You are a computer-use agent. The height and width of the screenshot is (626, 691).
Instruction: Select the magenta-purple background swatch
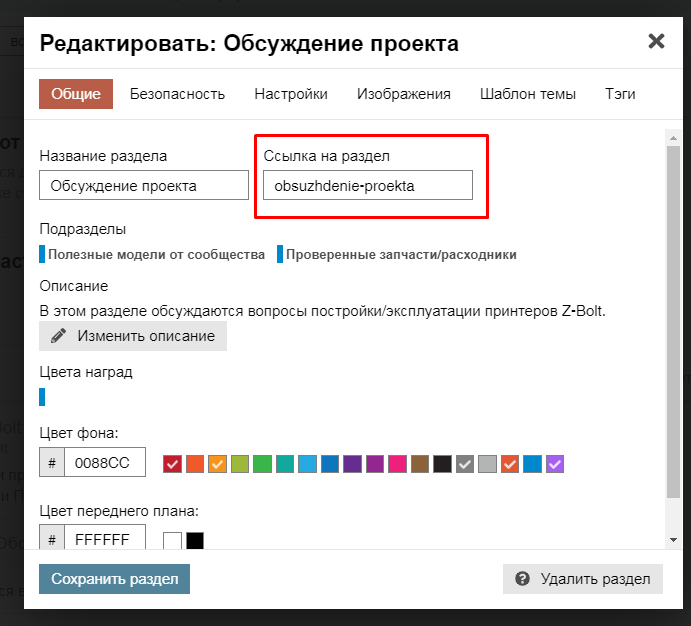375,464
